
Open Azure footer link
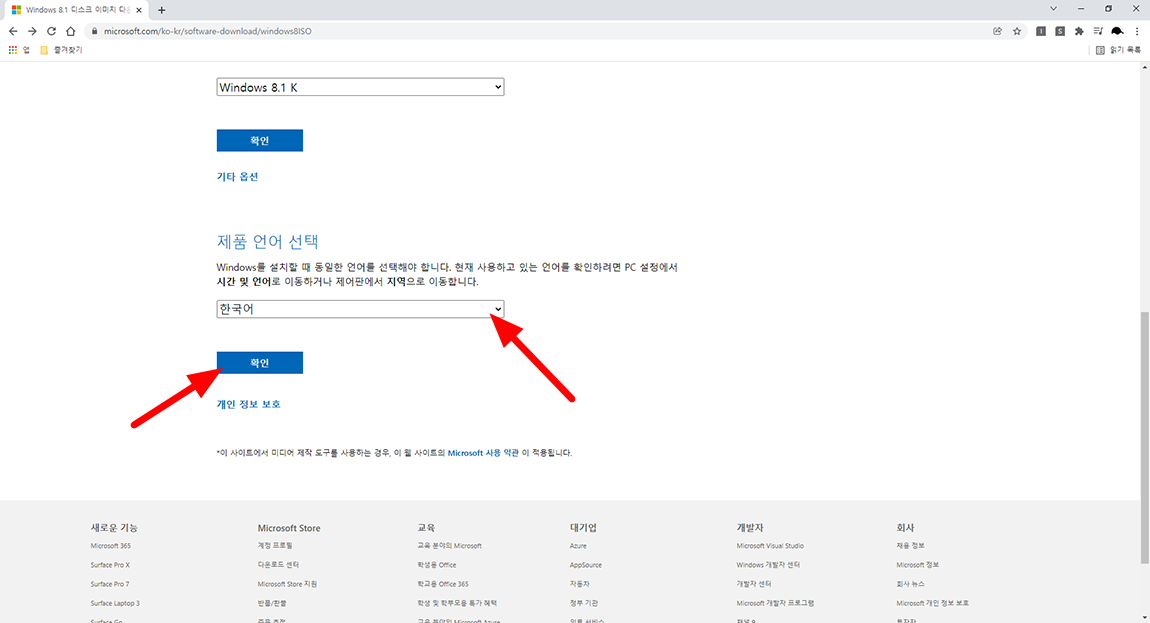578,546
